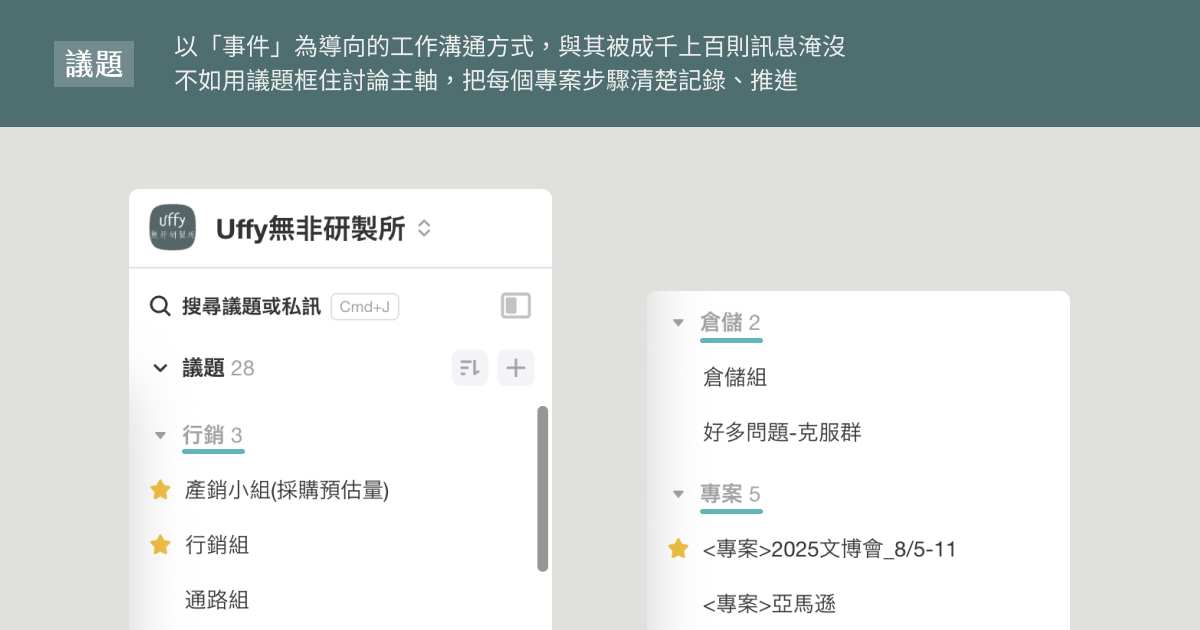Image resolution: width=1200 pixels, height=630 pixels.
Task: Open the 通路組 issue
Action: tap(217, 600)
